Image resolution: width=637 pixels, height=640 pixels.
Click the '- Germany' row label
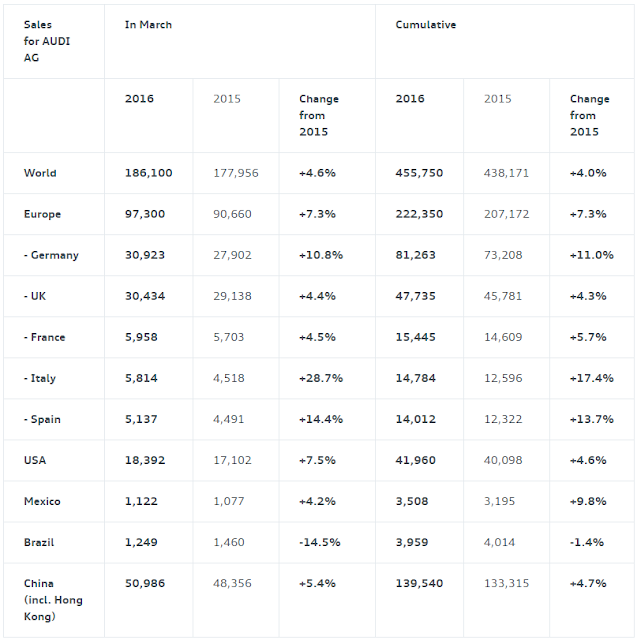point(51,255)
